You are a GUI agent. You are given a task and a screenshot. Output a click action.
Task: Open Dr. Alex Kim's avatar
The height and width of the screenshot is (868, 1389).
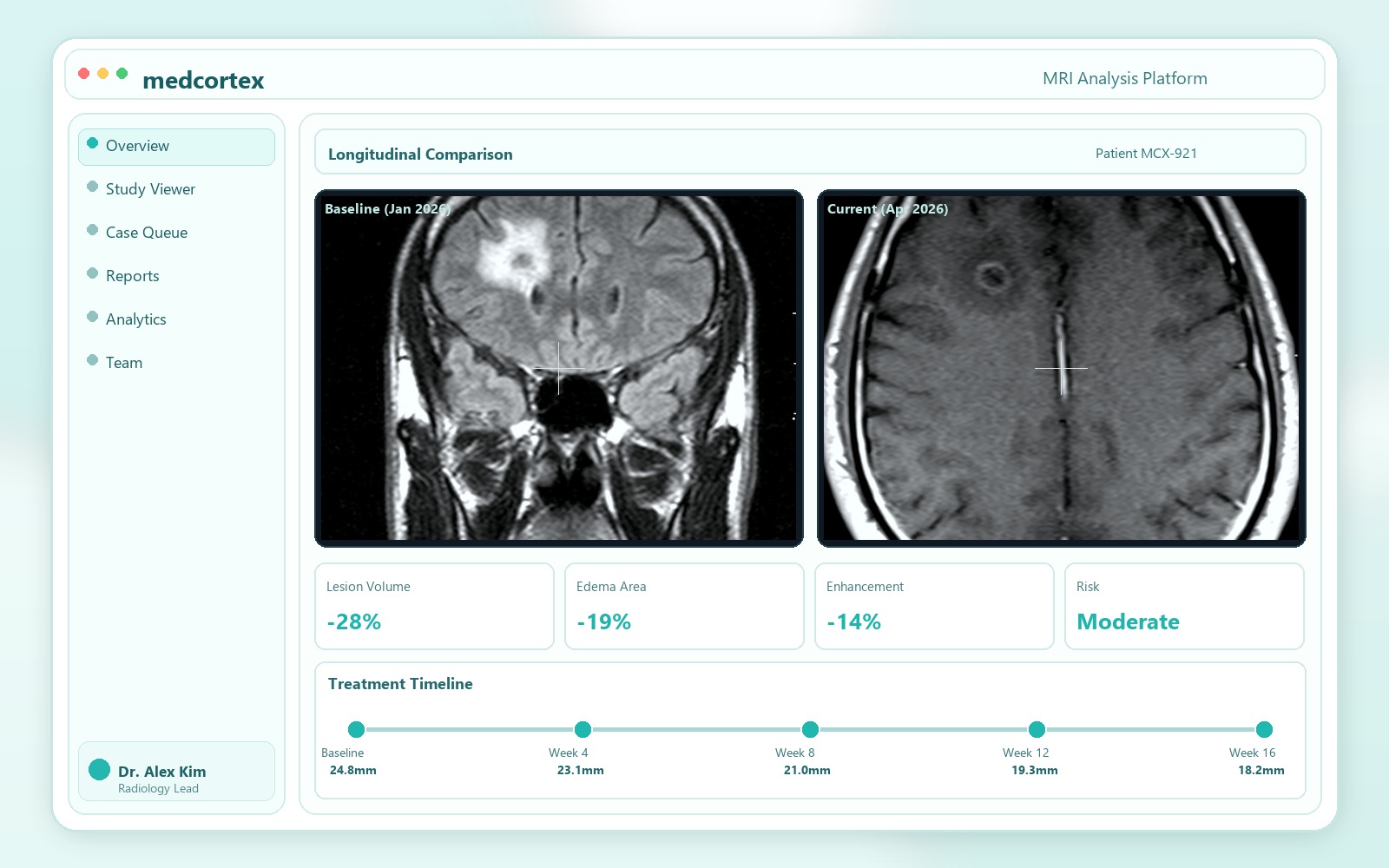coord(98,769)
